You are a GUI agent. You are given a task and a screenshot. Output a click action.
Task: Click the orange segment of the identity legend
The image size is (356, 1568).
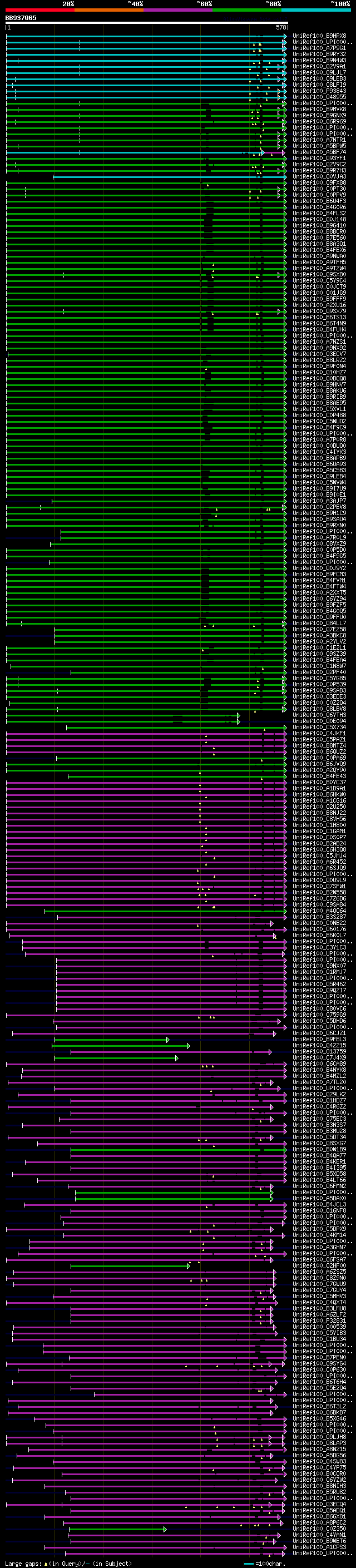[x=109, y=10]
